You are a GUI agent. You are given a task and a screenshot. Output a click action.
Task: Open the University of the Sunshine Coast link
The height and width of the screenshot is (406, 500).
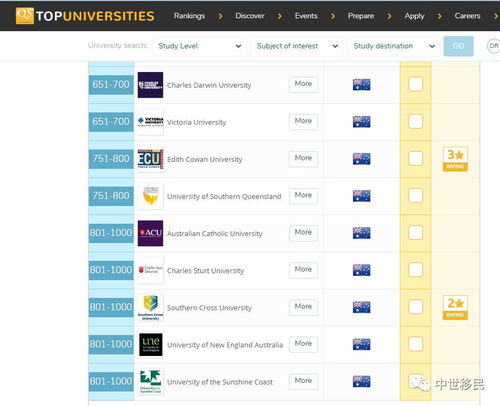pyautogui.click(x=220, y=382)
